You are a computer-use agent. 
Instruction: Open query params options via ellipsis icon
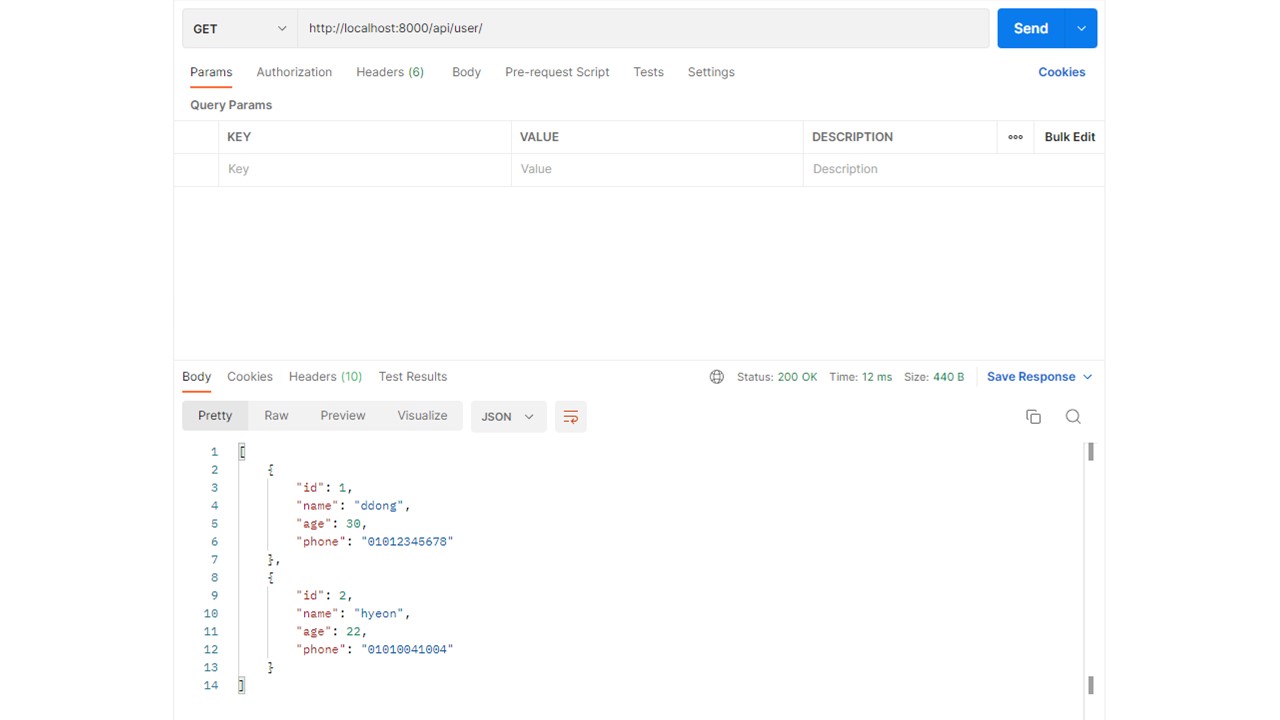click(1014, 136)
